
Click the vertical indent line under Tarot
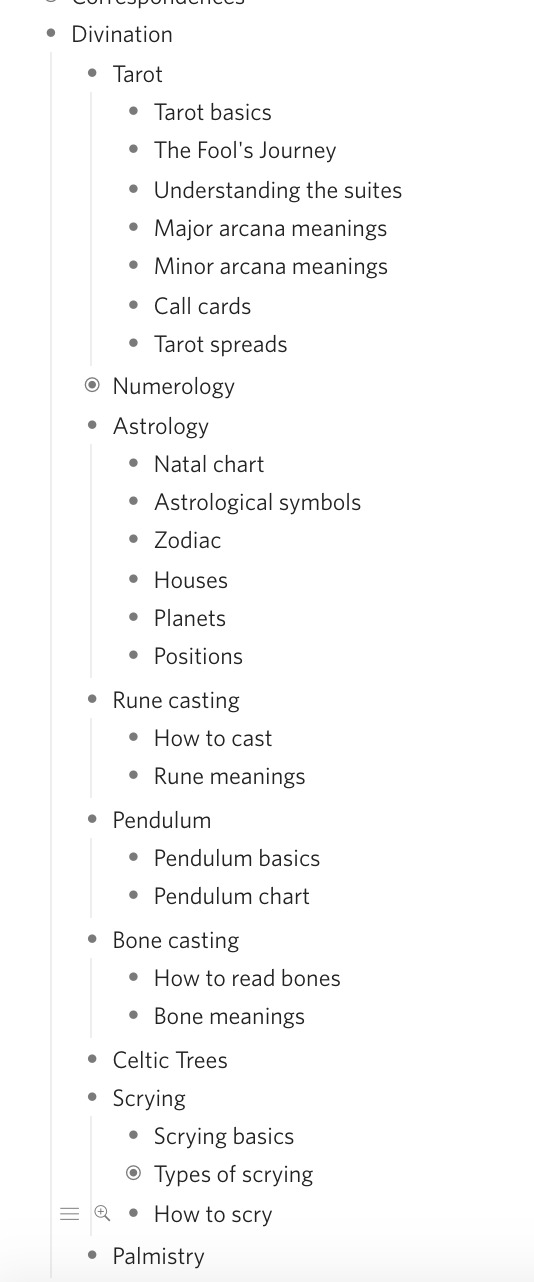click(x=91, y=228)
